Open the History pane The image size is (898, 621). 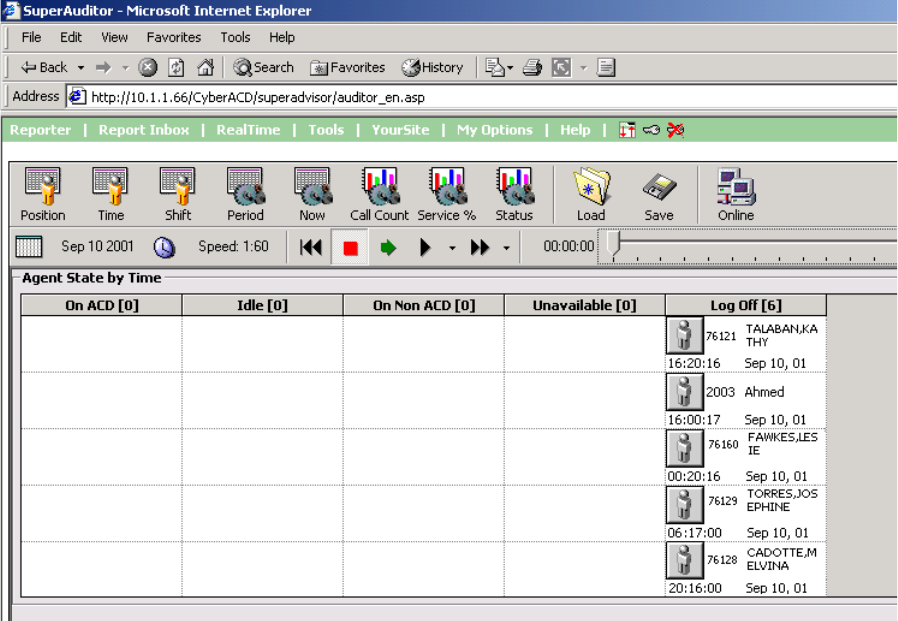pyautogui.click(x=432, y=68)
